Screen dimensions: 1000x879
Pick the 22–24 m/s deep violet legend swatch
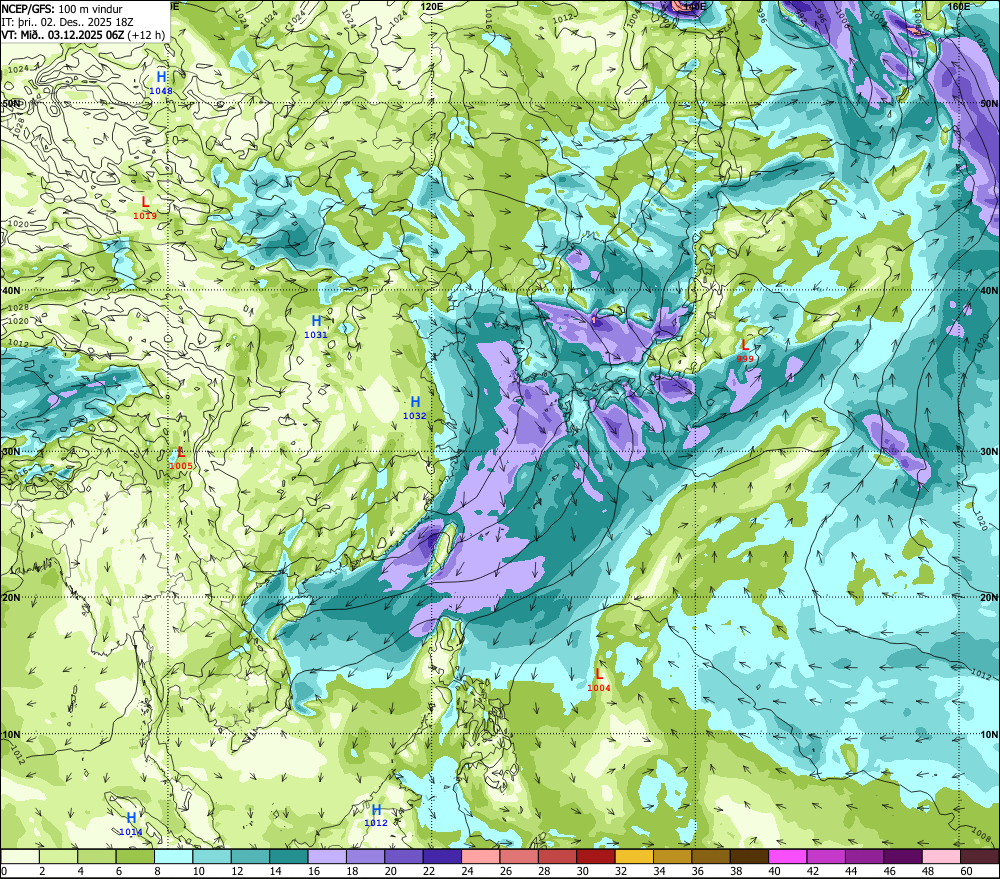(x=443, y=857)
